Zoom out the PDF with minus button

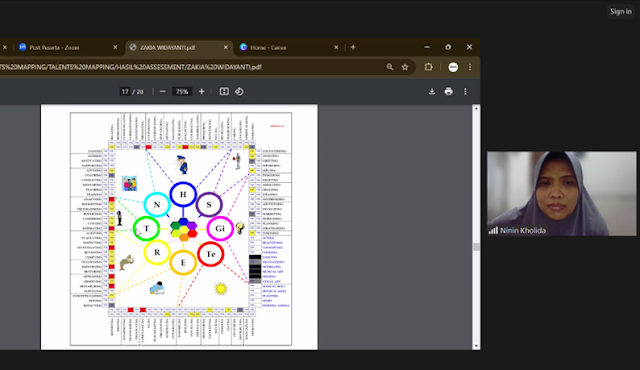pos(162,91)
